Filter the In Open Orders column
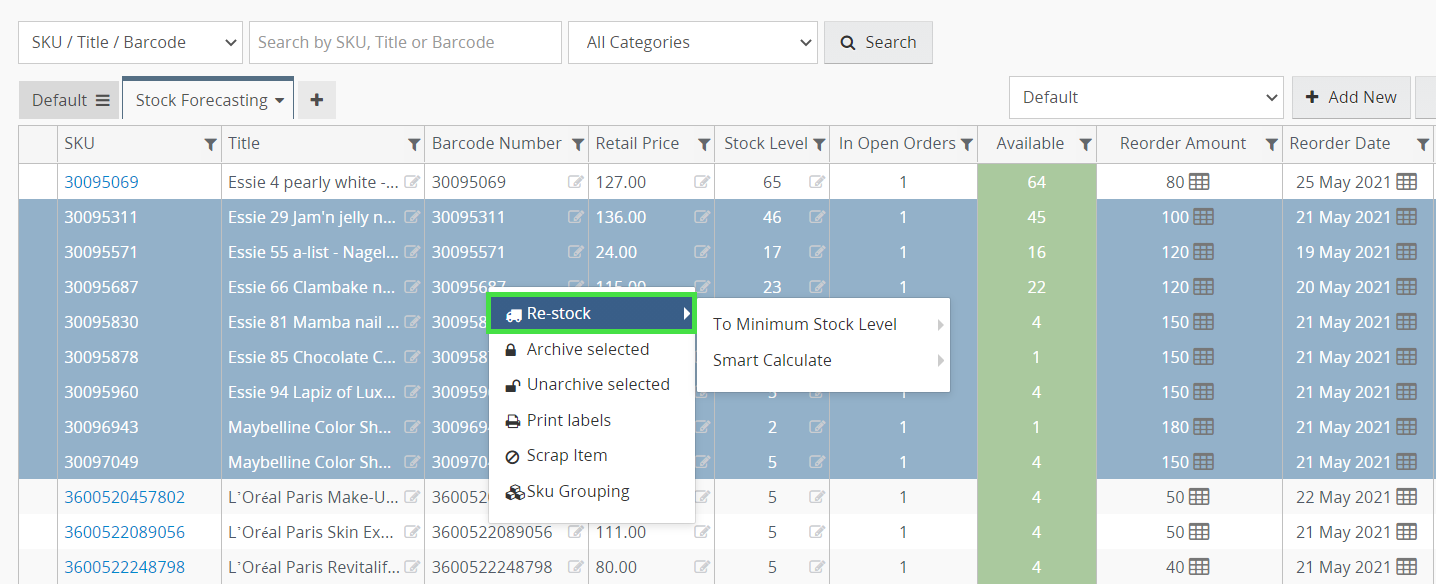Image resolution: width=1436 pixels, height=584 pixels. click(x=967, y=145)
